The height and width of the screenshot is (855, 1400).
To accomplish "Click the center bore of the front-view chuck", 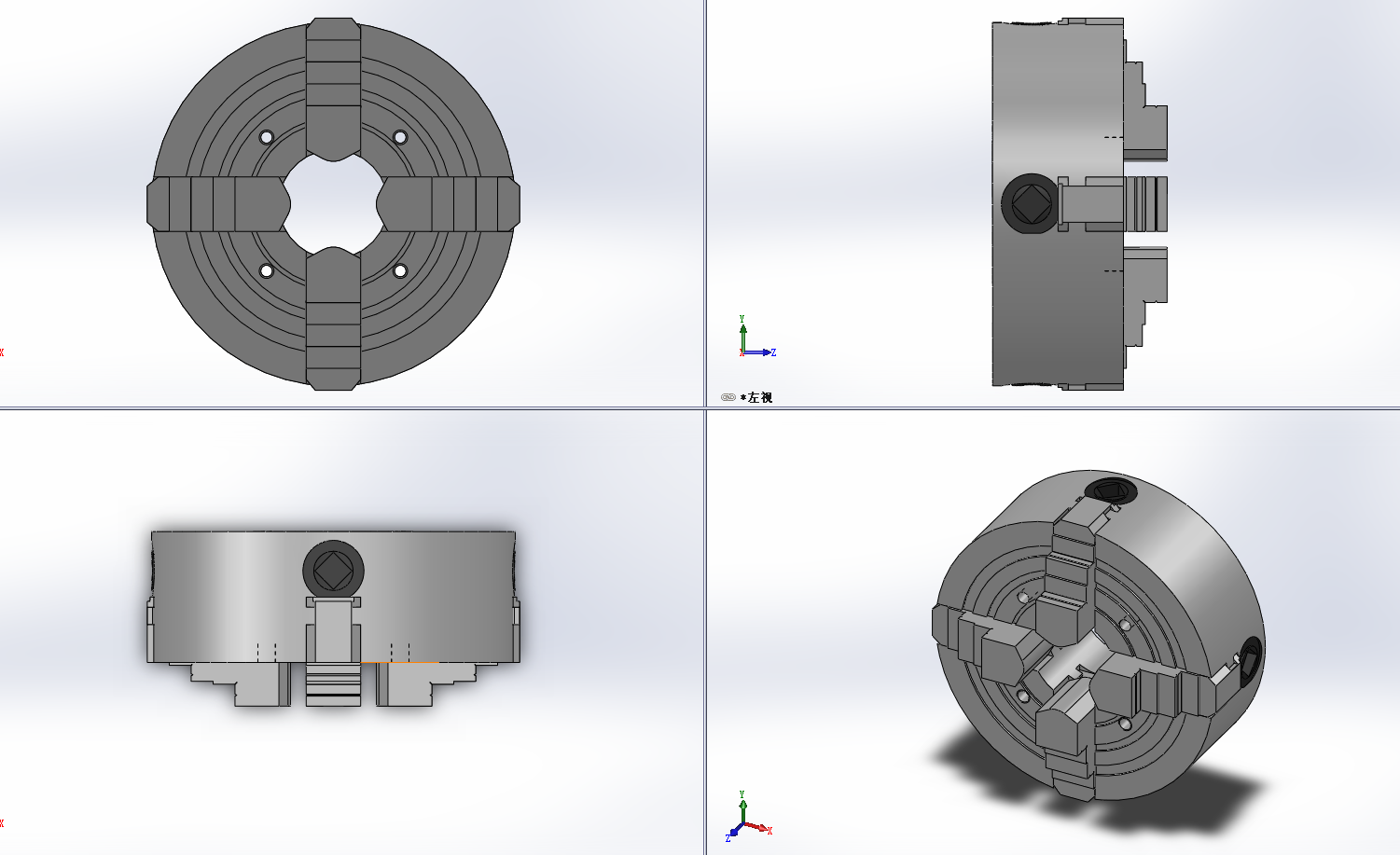I will 334,203.
